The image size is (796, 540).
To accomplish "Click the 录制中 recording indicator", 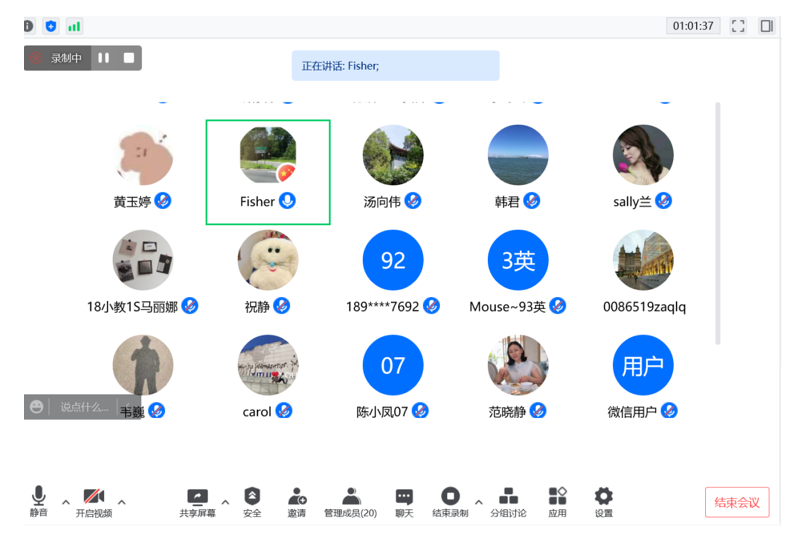I will 57,58.
